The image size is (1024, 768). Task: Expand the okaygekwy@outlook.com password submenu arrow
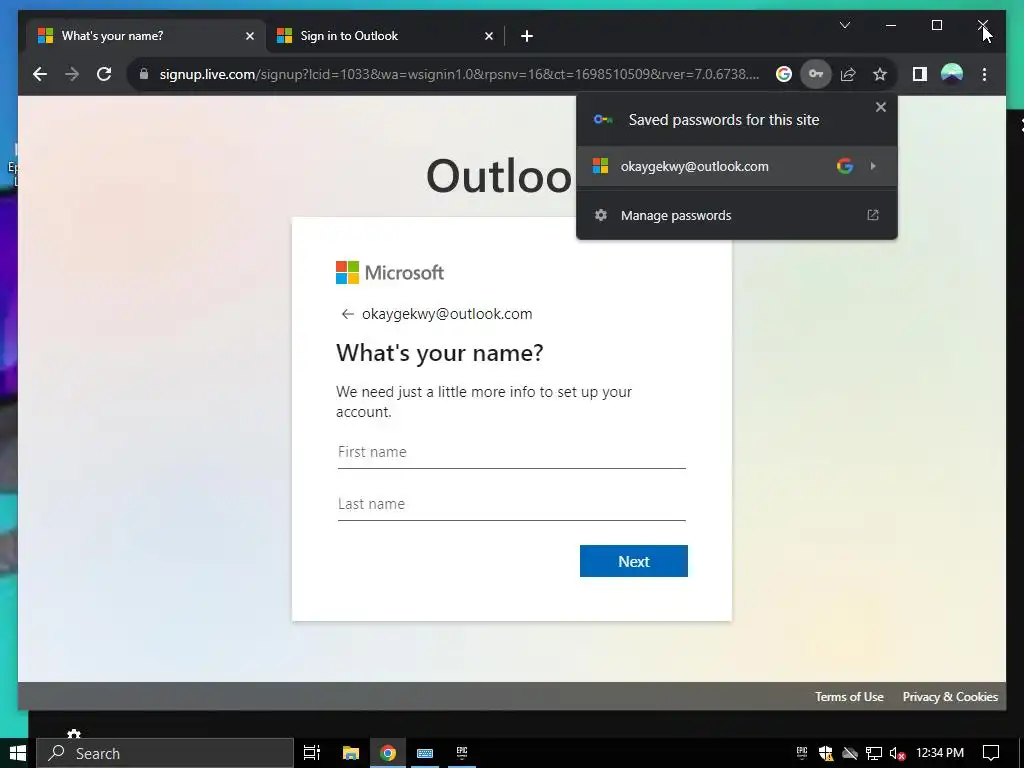[873, 167]
